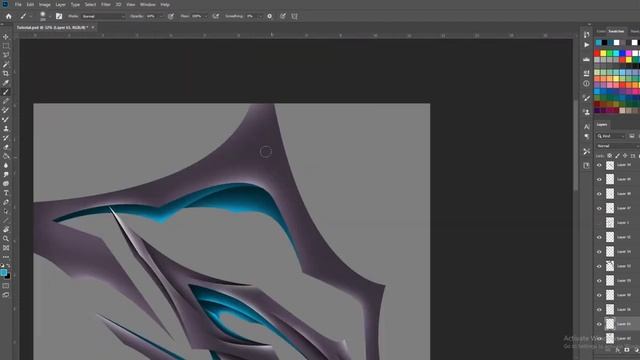640x360 pixels.
Task: Open the Window menu
Action: click(x=147, y=4)
